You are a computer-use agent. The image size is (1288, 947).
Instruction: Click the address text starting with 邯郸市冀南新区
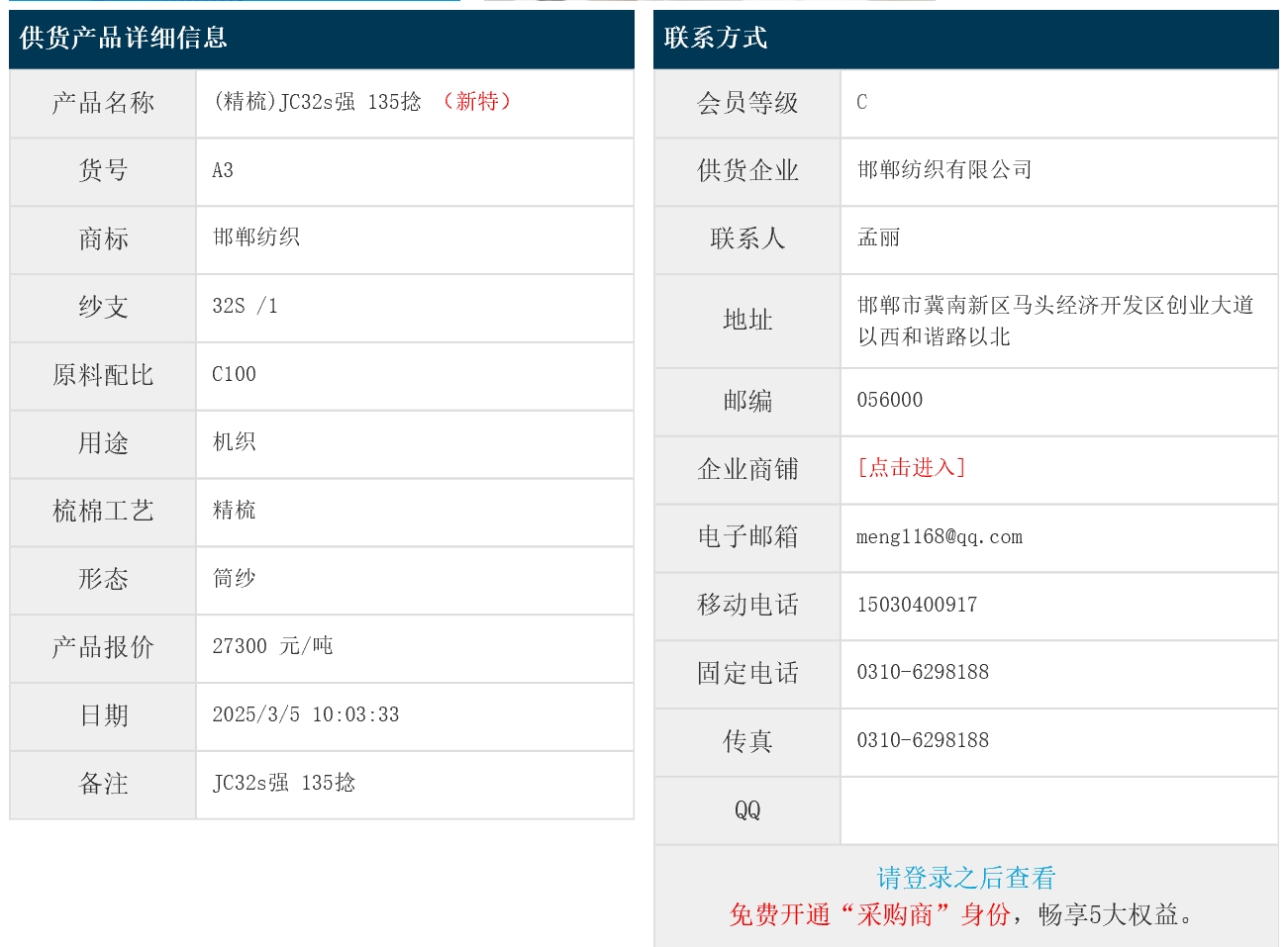[x=1054, y=306]
